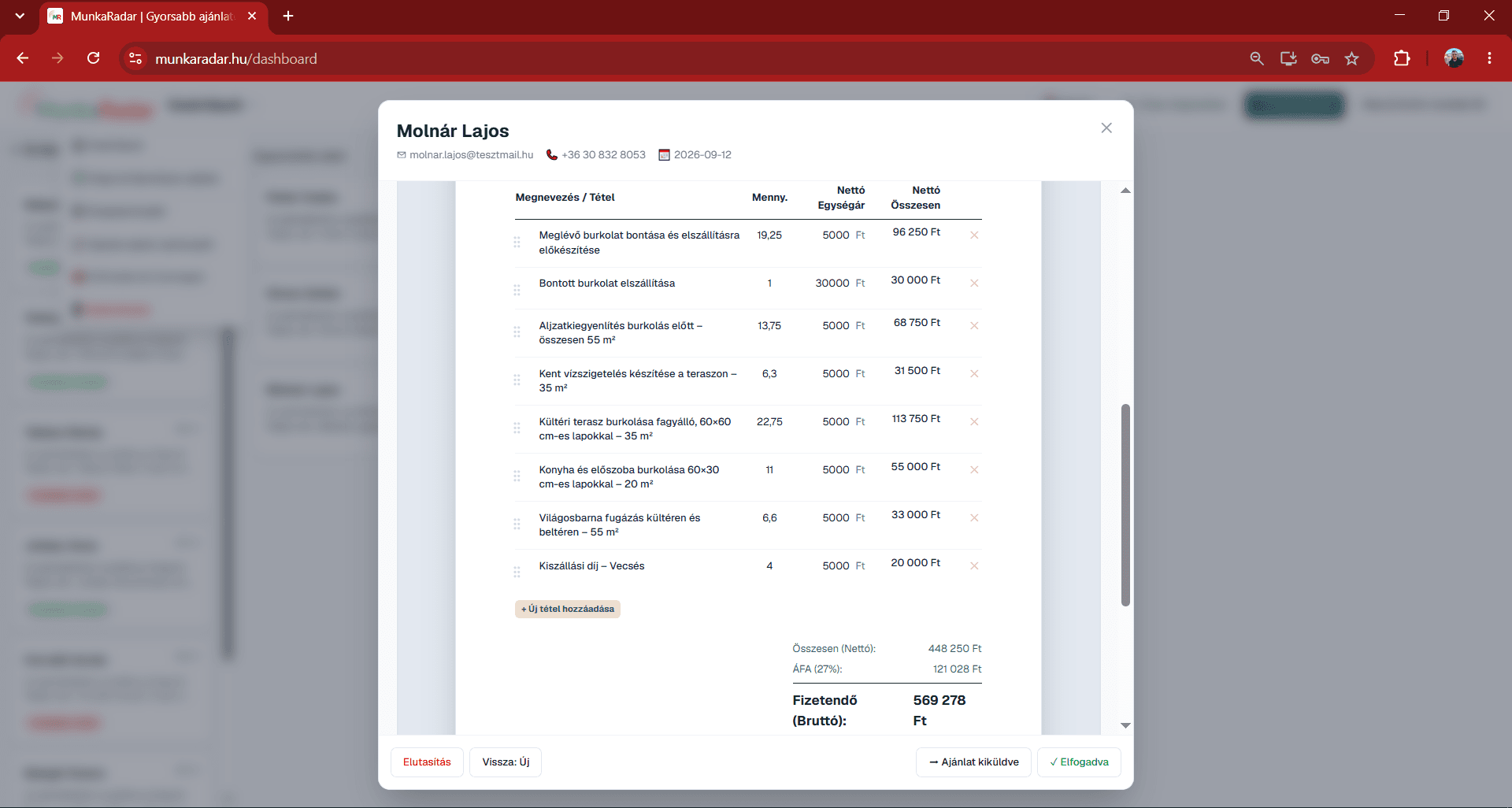Click the calendar icon by 2026-09-12
Viewport: 1512px width, 808px height.
[664, 155]
